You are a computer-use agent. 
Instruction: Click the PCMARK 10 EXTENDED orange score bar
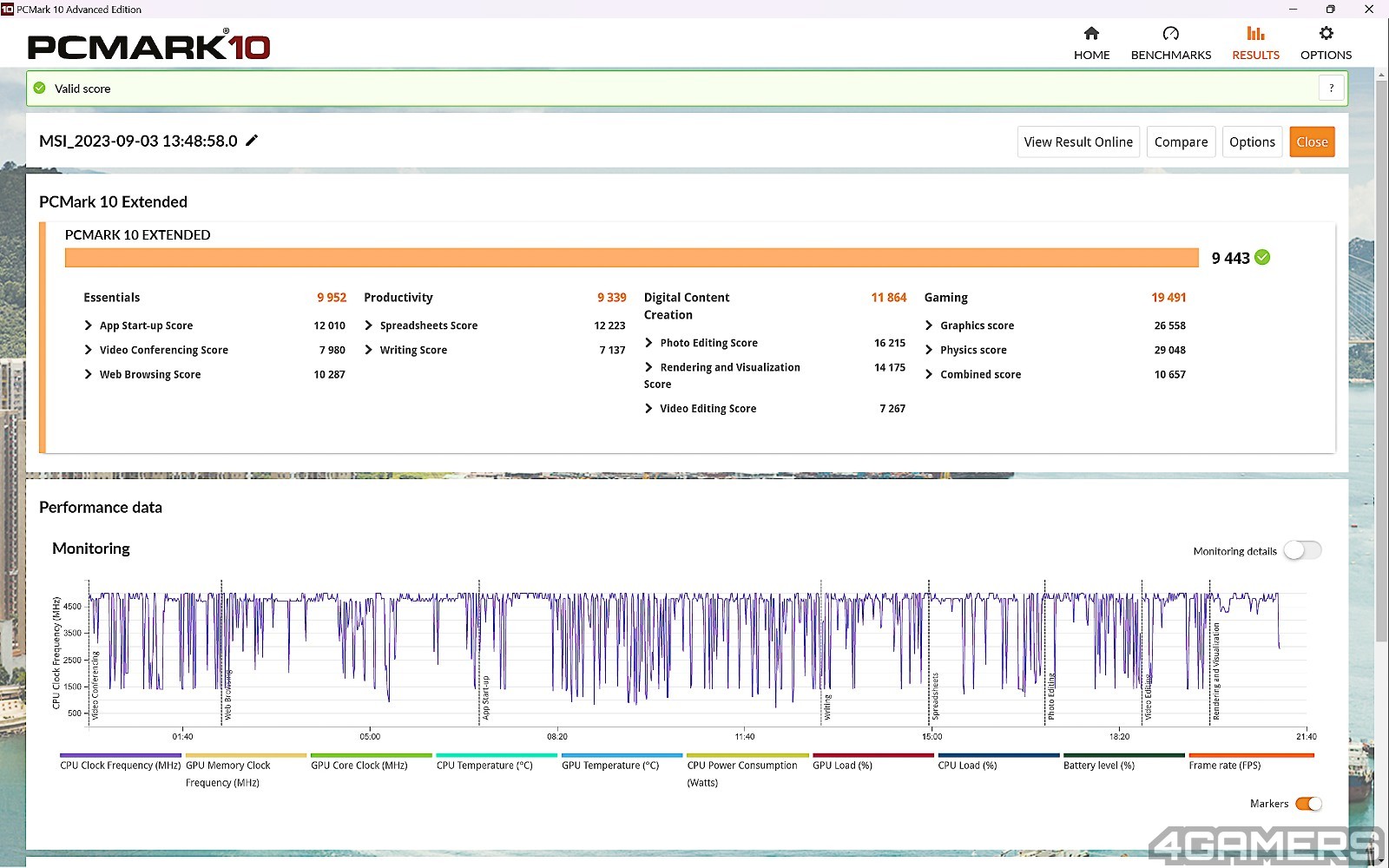(x=631, y=258)
